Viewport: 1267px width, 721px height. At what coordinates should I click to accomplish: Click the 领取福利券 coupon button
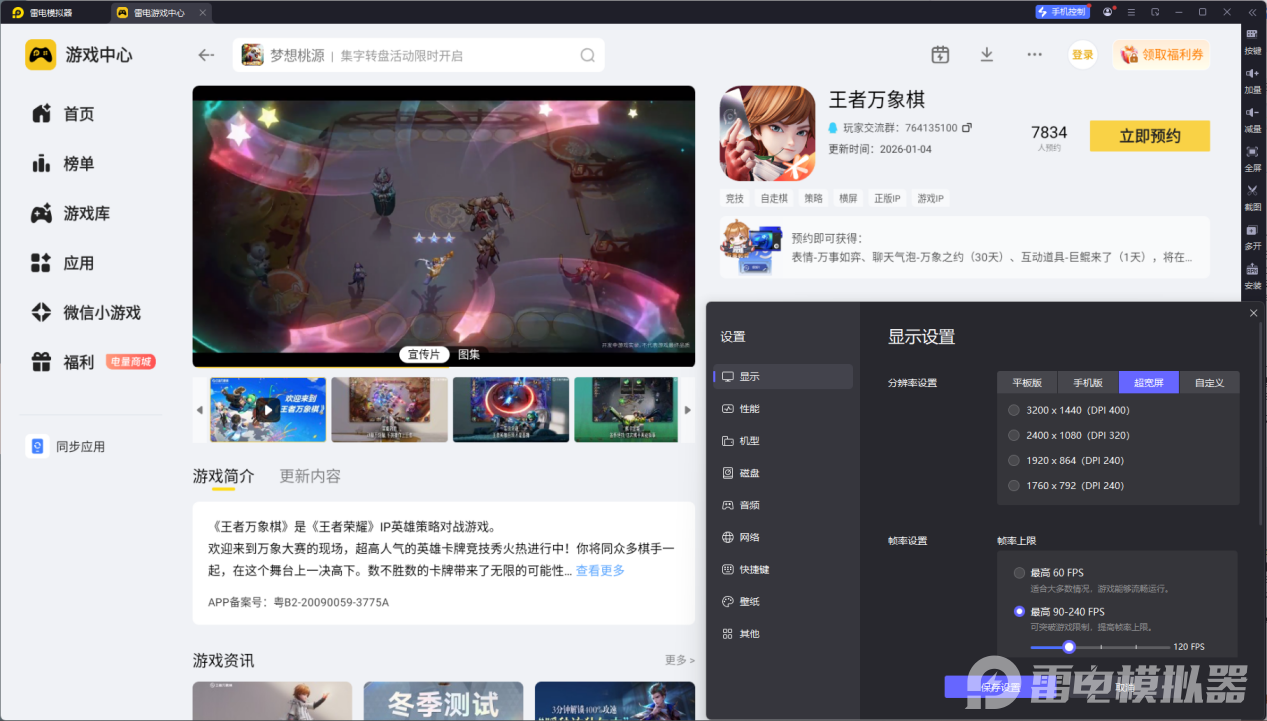click(1161, 55)
